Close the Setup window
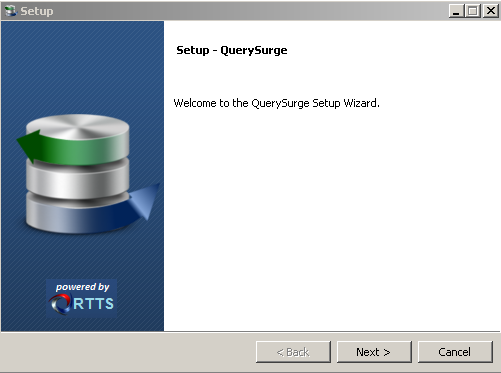This screenshot has width=501, height=373. click(491, 11)
